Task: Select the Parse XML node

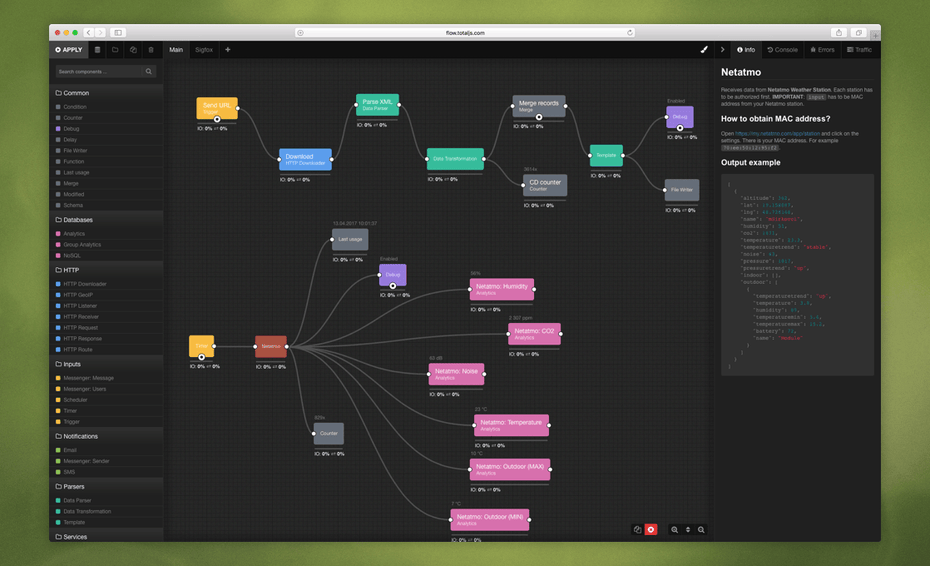Action: point(377,104)
